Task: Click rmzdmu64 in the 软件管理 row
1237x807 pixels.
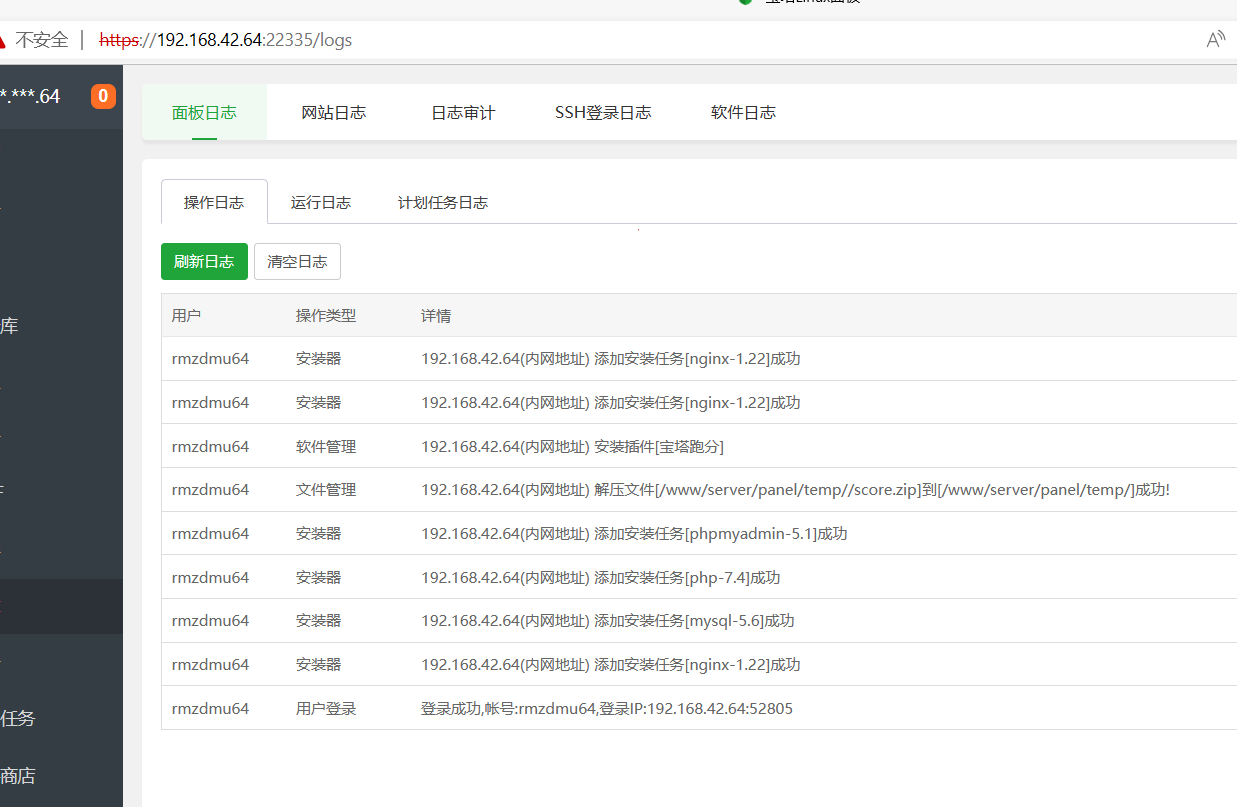Action: 210,446
